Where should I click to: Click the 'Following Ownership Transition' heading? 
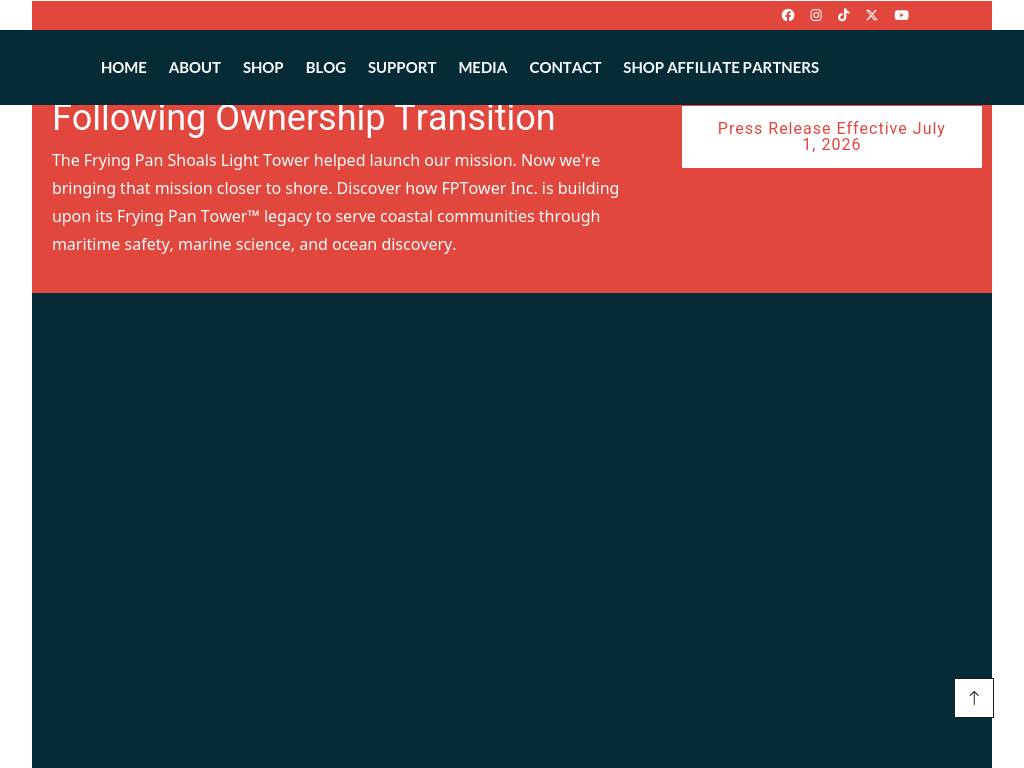(x=304, y=119)
